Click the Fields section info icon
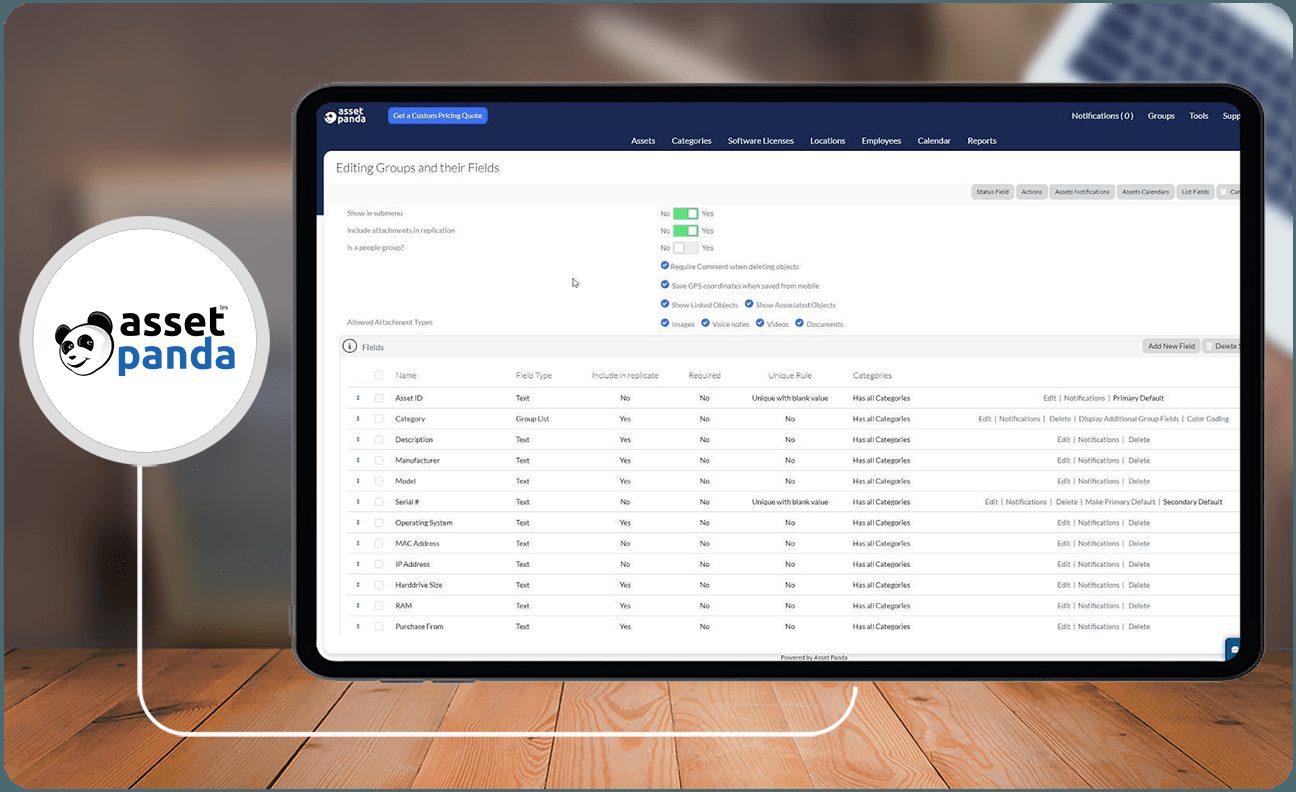Image resolution: width=1296 pixels, height=792 pixels. [x=350, y=346]
